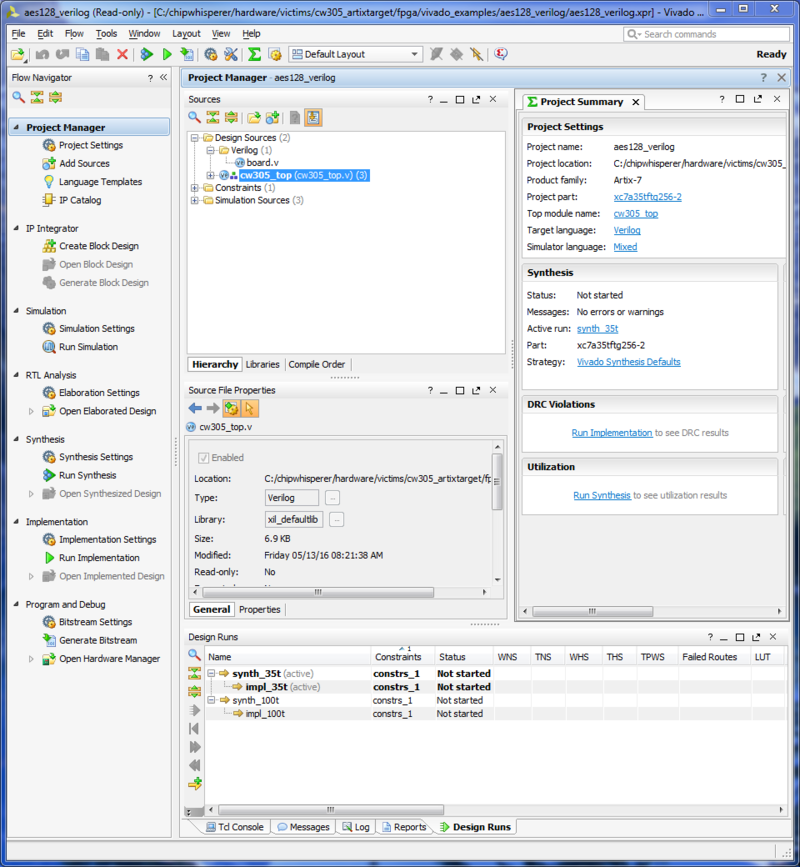Switch to the Tcl Console tab
This screenshot has width=800, height=867.
coord(234,827)
